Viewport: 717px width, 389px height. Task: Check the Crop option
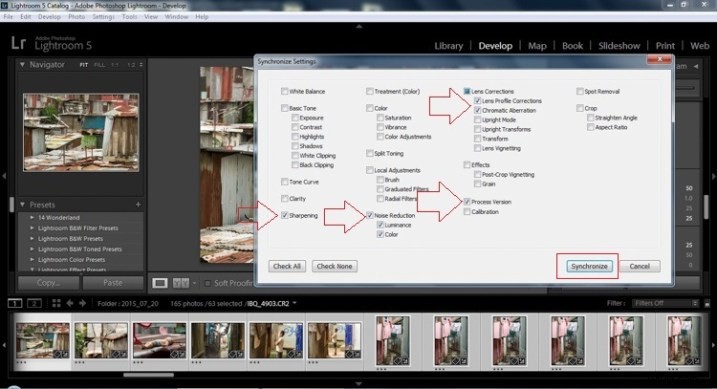(580, 108)
